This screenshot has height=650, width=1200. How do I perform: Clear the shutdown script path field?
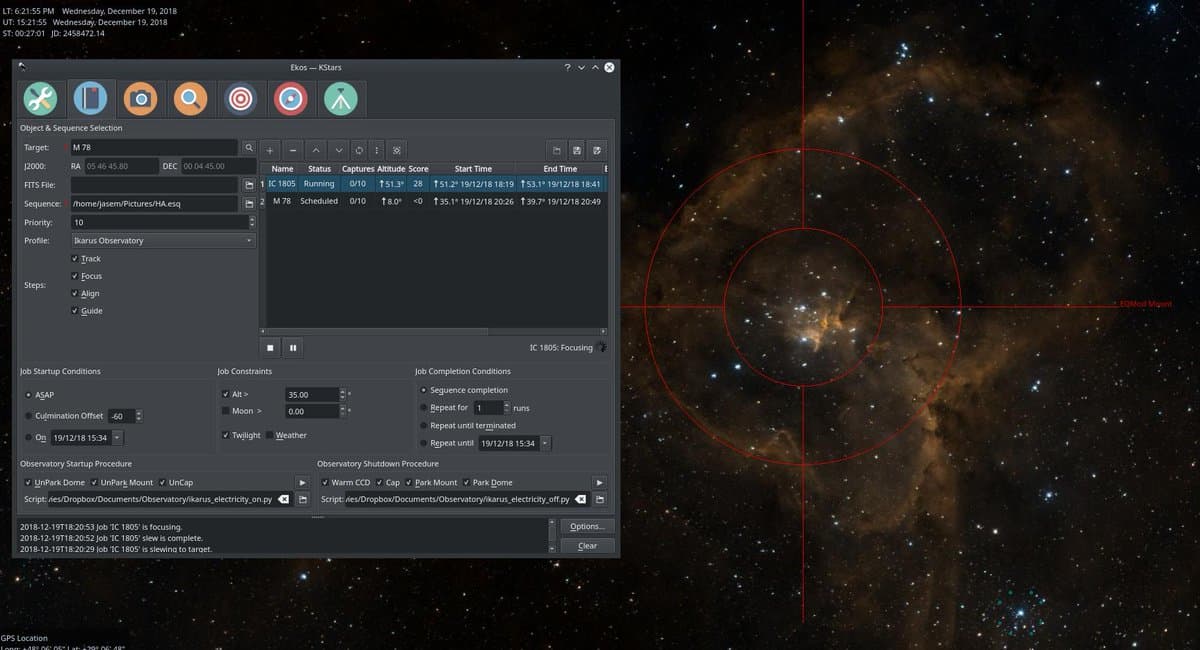click(580, 499)
